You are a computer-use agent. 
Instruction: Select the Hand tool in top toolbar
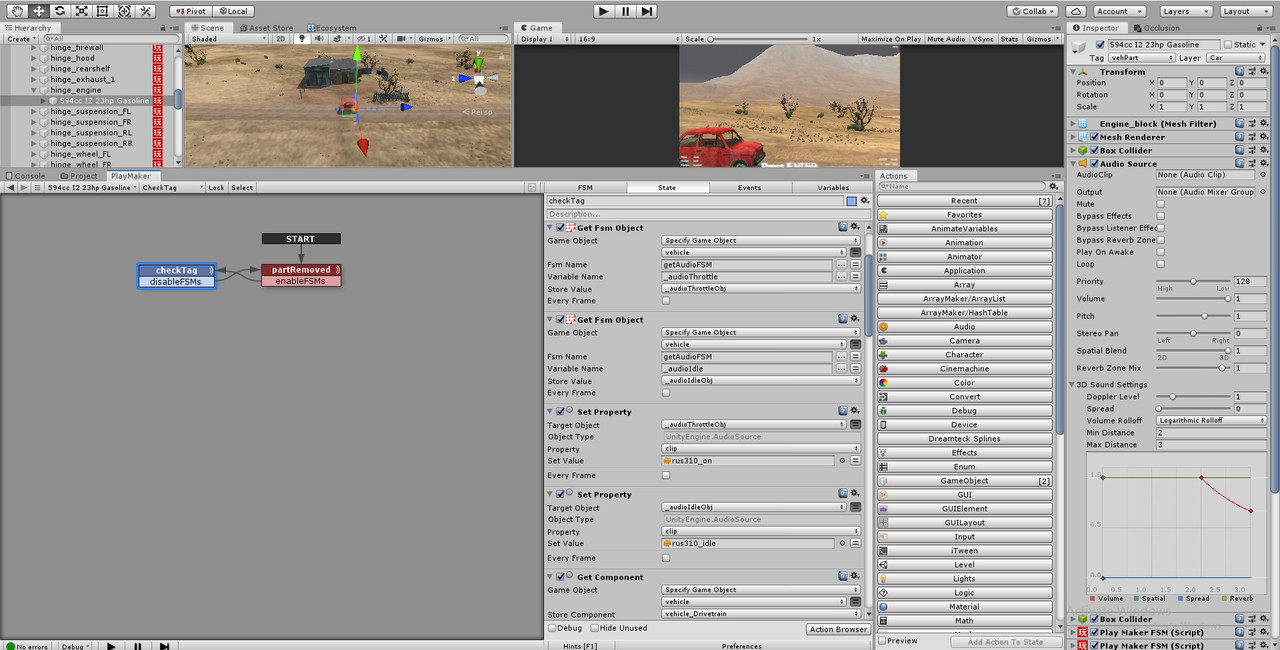17,11
